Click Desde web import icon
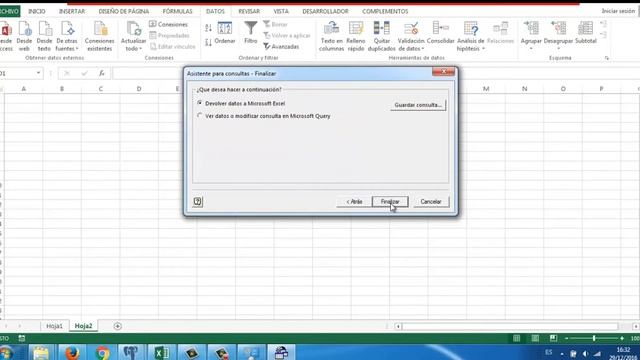 [24, 37]
